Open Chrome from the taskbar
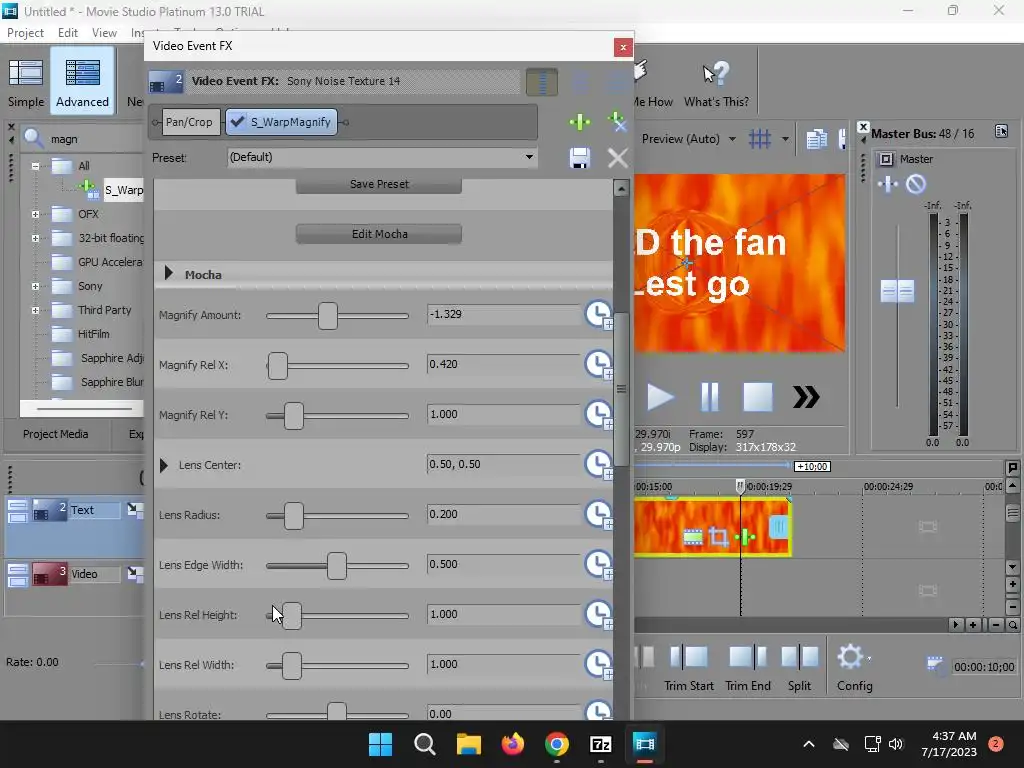Screen dimensions: 1024x768 [556, 744]
